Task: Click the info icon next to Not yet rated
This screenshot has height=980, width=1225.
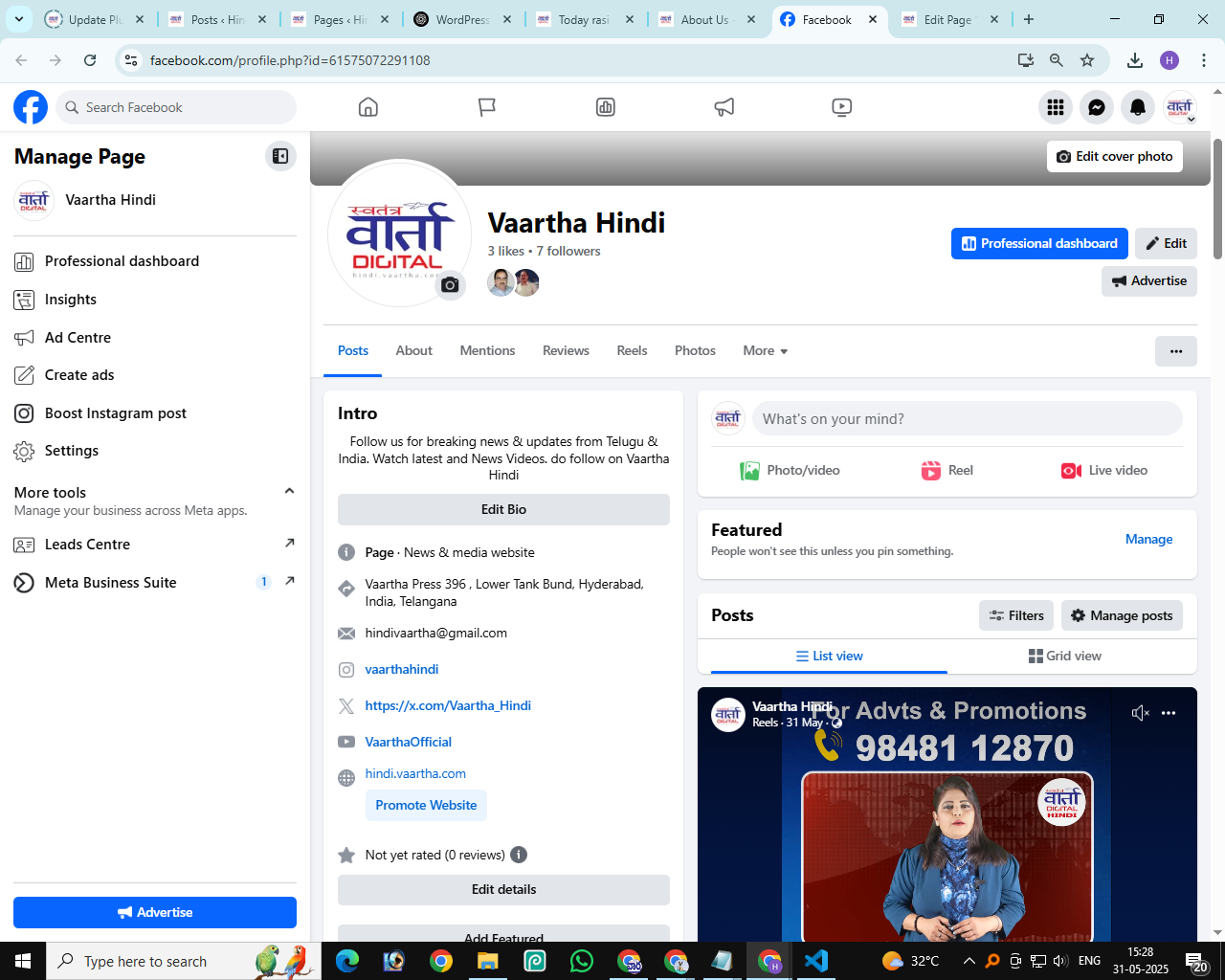Action: coord(519,855)
